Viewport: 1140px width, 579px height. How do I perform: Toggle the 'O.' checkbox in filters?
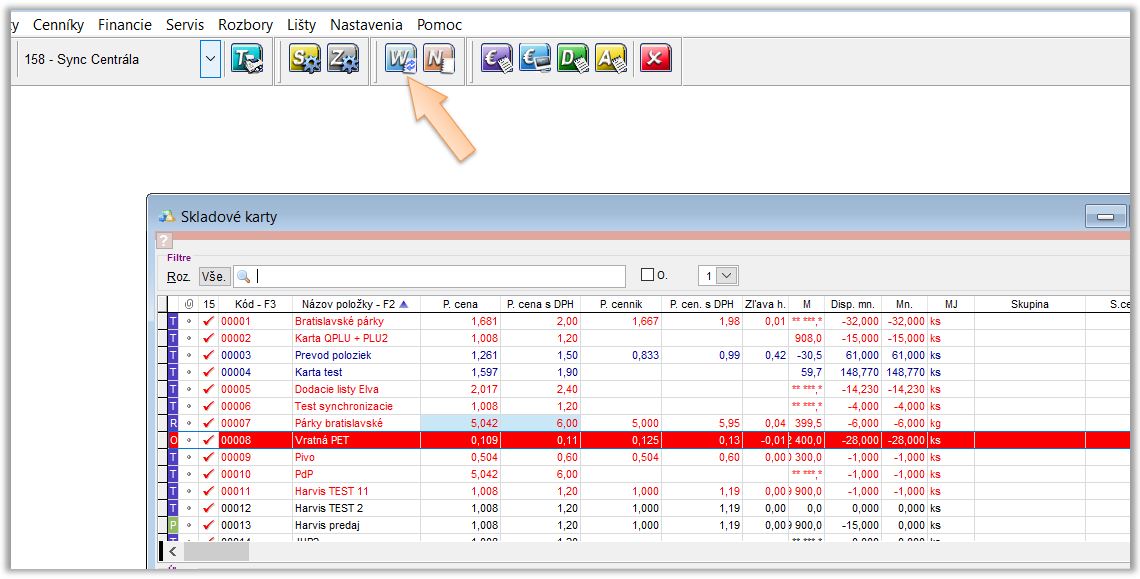(647, 275)
